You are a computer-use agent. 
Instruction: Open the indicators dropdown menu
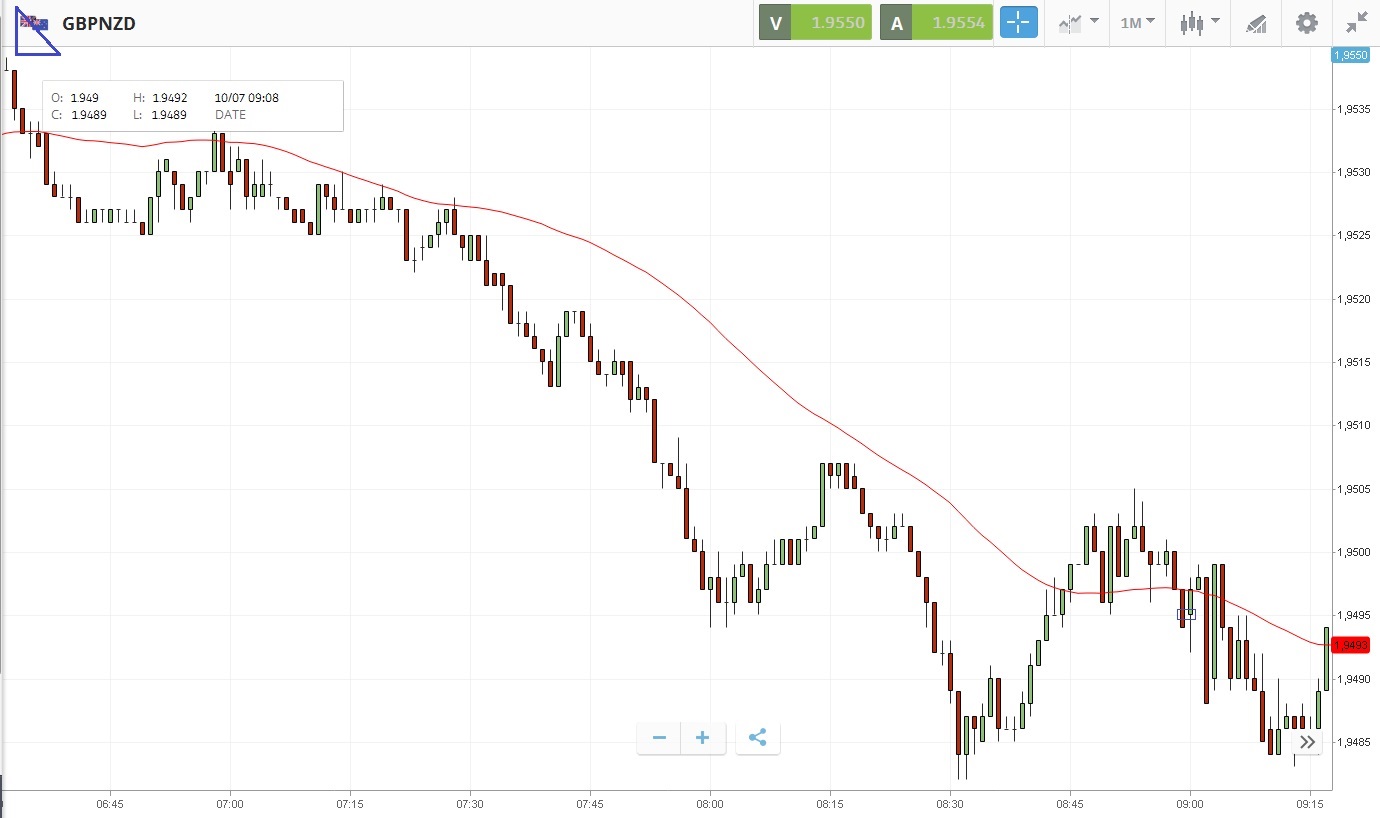coord(1079,23)
